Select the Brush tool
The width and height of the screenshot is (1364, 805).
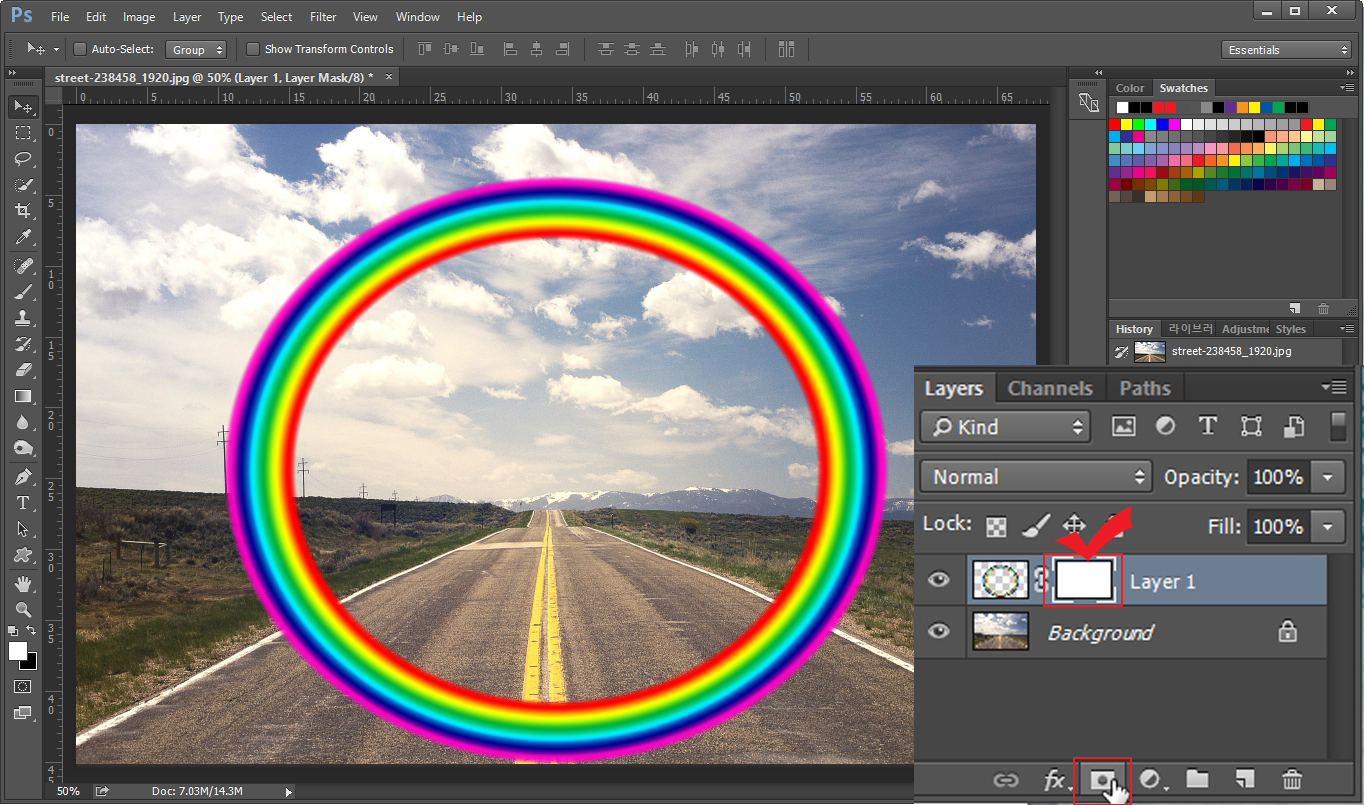pyautogui.click(x=23, y=292)
